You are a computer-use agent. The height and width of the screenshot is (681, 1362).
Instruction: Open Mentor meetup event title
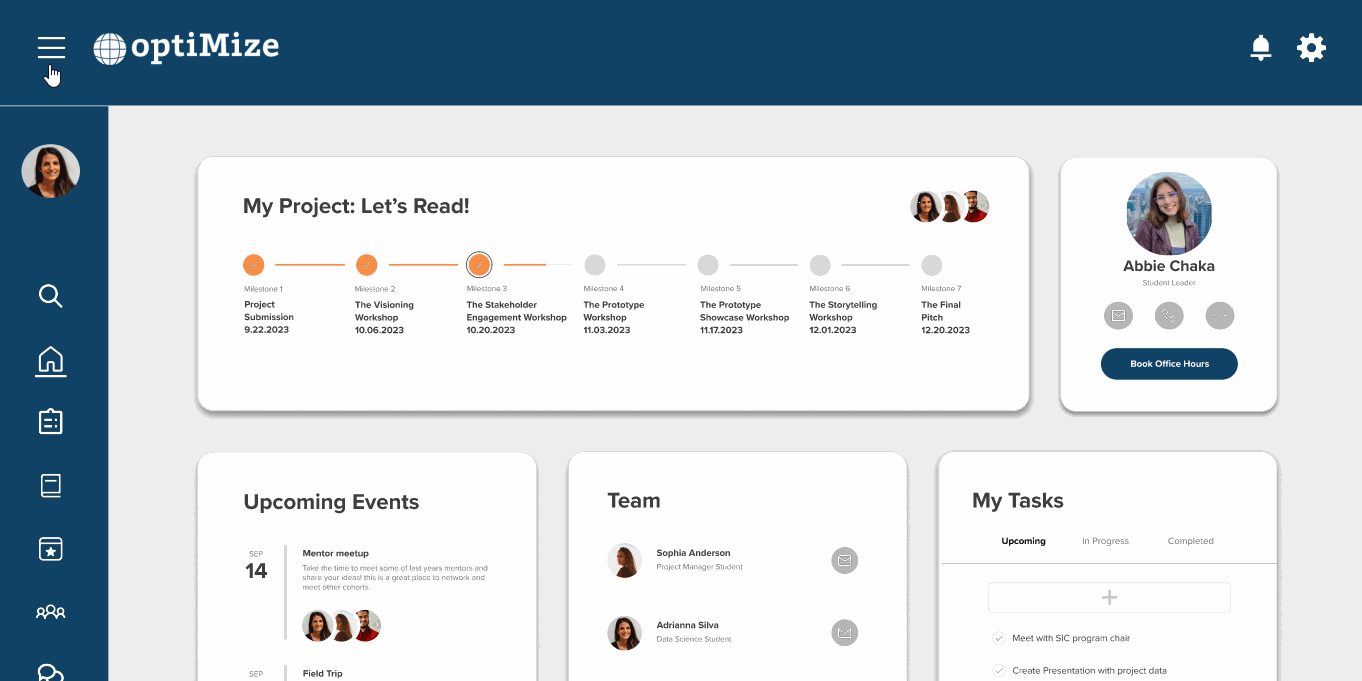336,553
